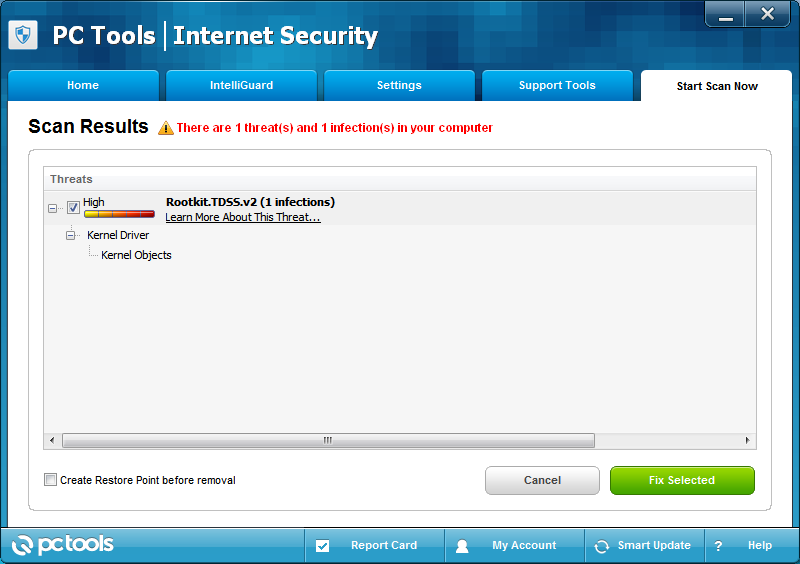Collapse the High threat tree node
Image resolution: width=800 pixels, height=564 pixels.
click(53, 208)
